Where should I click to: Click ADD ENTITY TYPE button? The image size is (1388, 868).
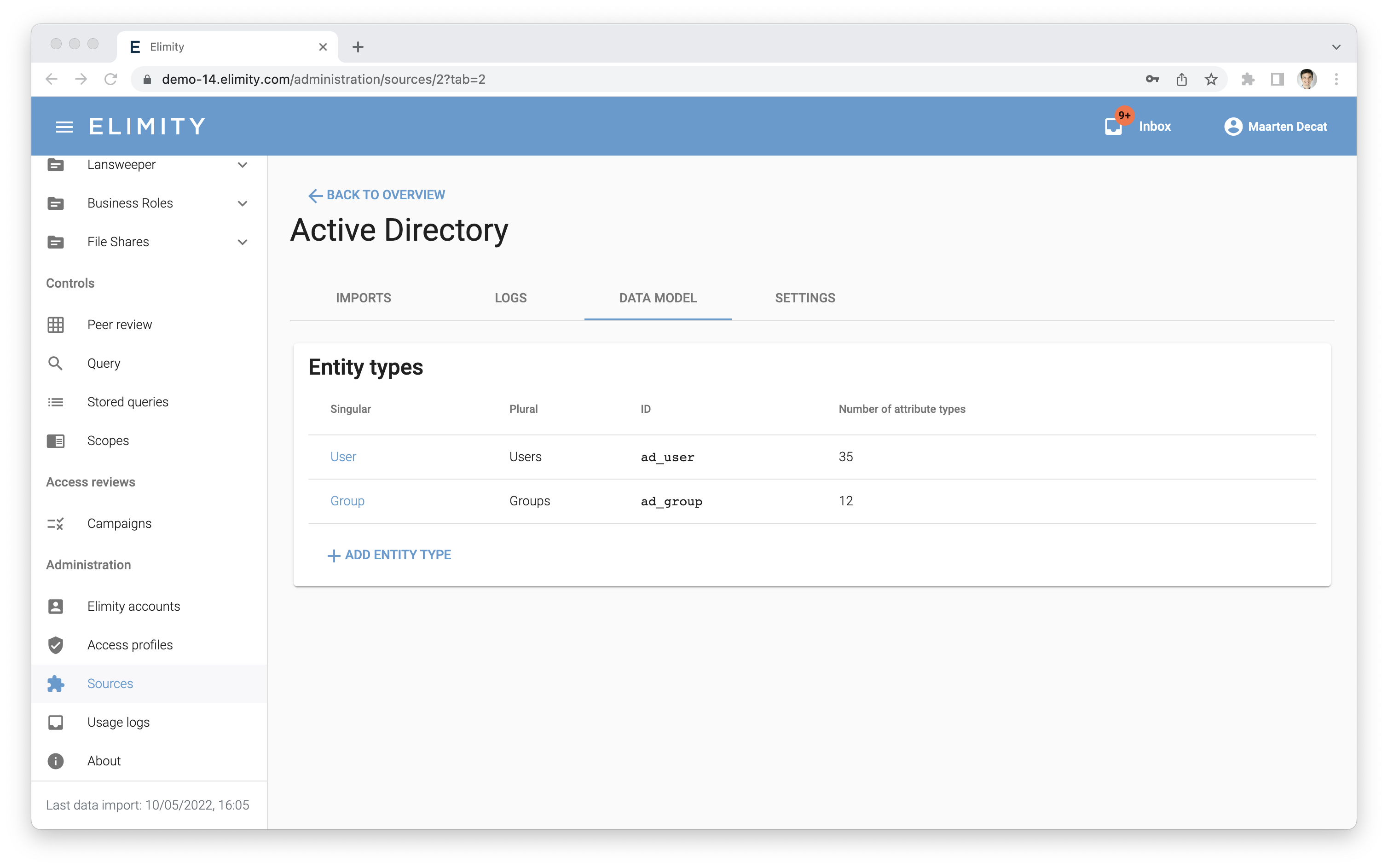389,555
